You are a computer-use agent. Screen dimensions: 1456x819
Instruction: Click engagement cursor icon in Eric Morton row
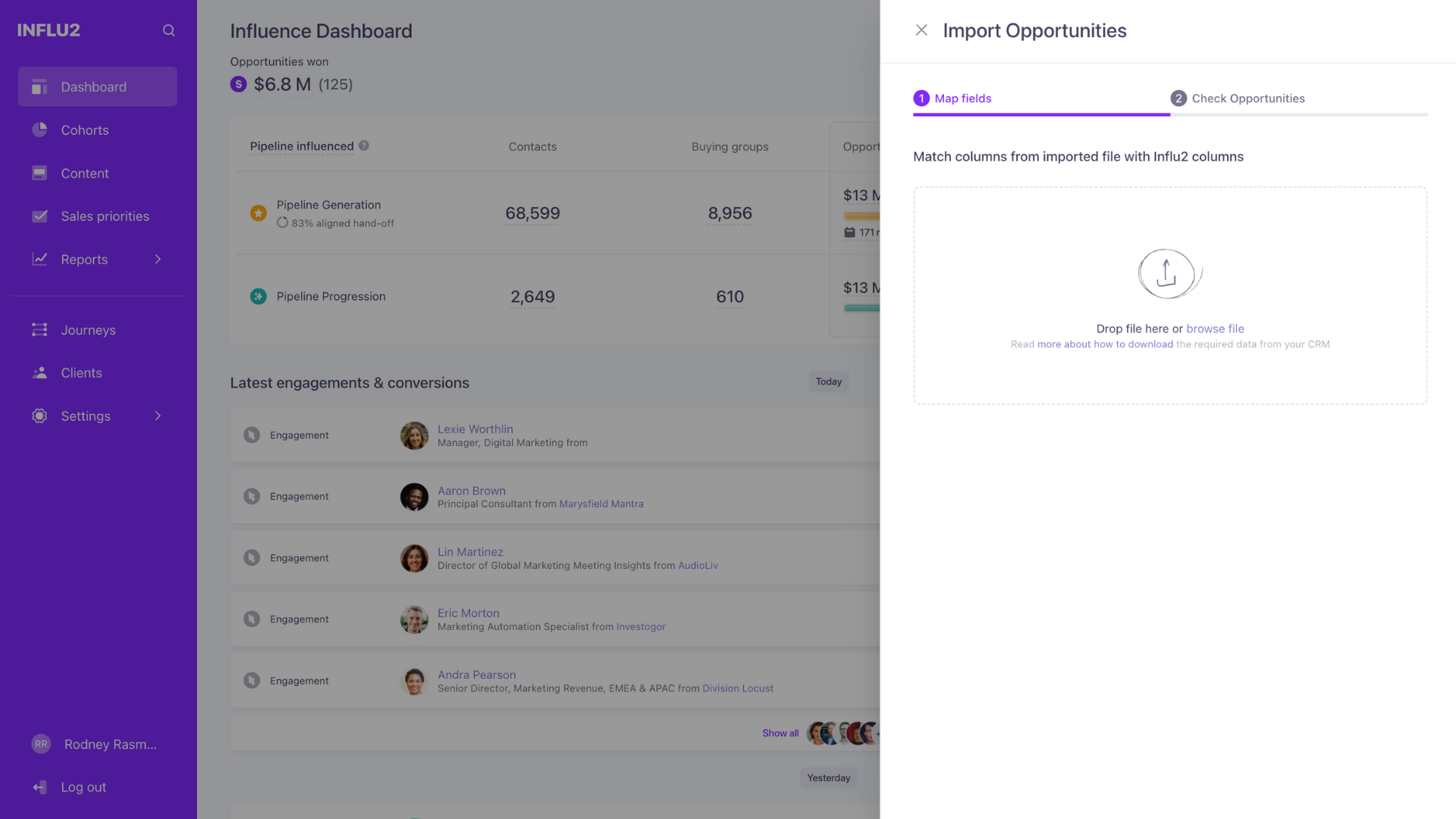(x=252, y=620)
